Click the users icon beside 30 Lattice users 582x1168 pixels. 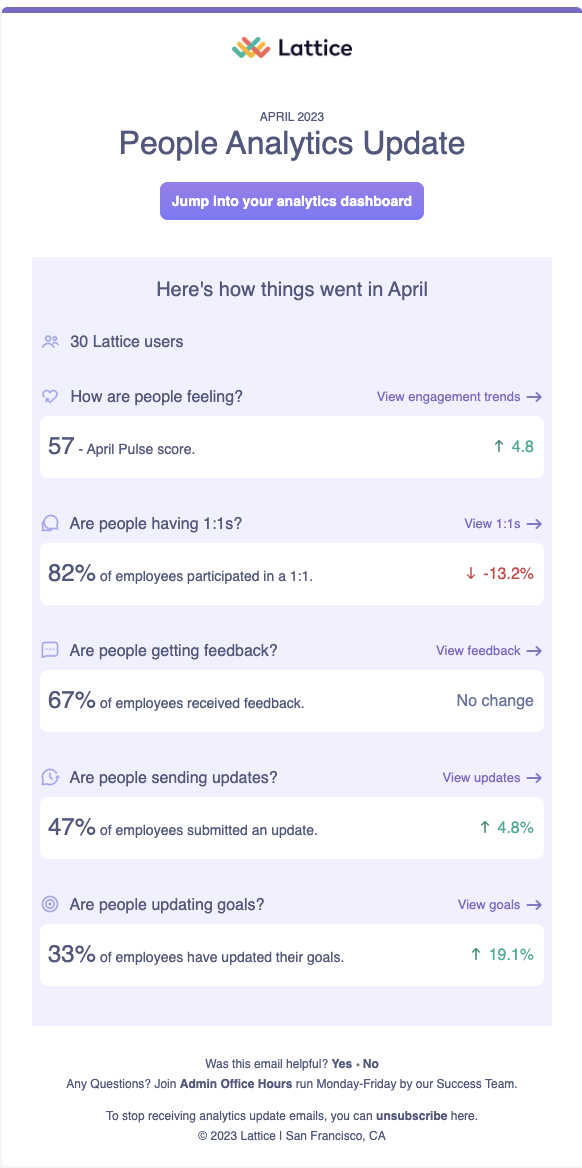coord(50,341)
